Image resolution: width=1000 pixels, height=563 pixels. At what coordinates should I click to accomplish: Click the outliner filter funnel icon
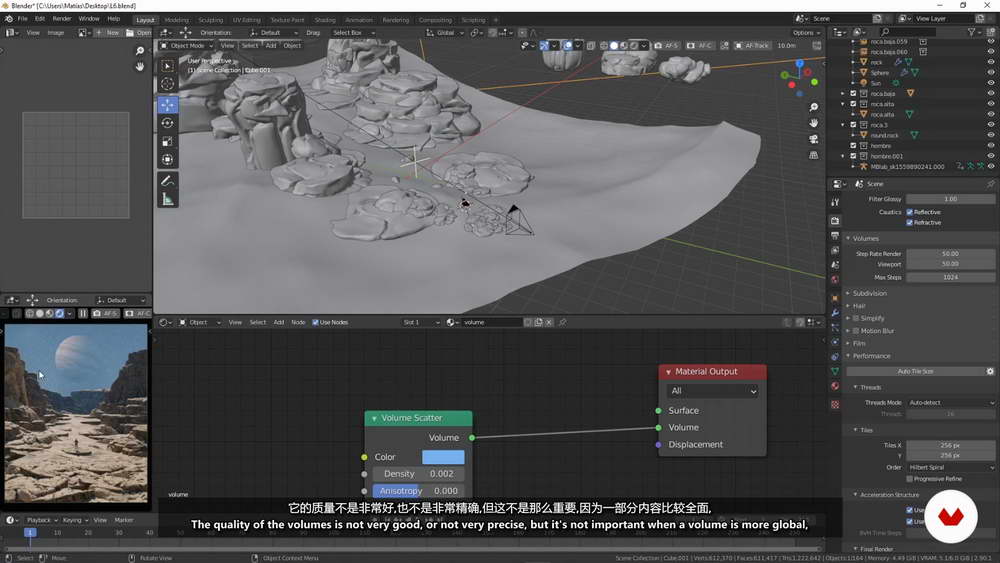point(971,32)
